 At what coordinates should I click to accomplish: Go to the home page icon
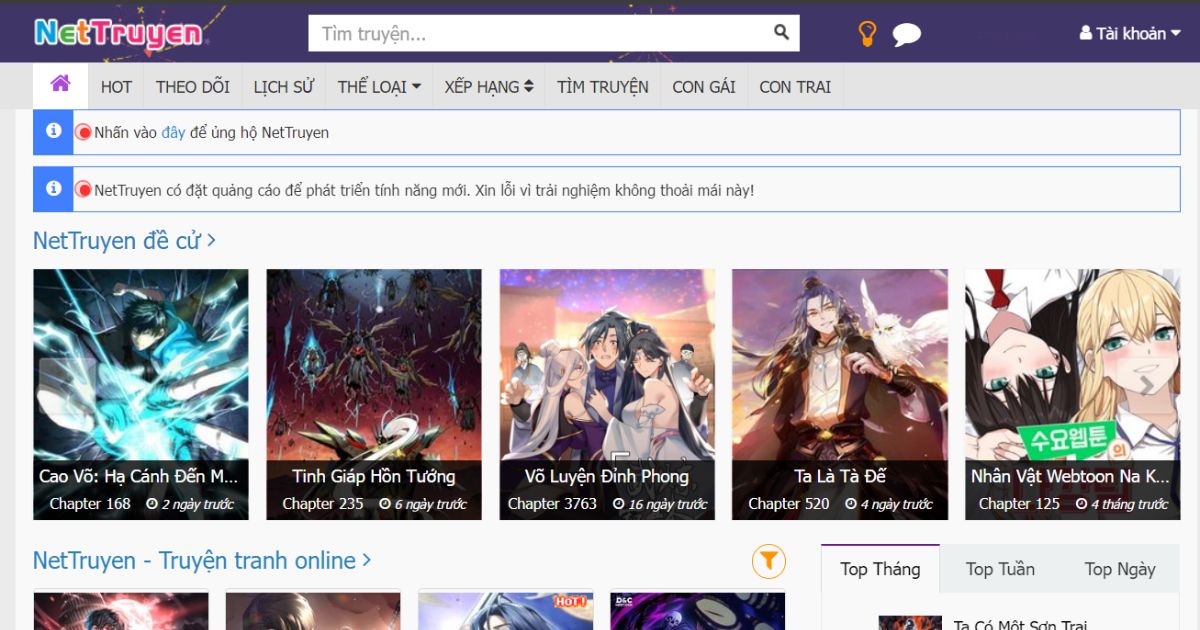pos(60,85)
